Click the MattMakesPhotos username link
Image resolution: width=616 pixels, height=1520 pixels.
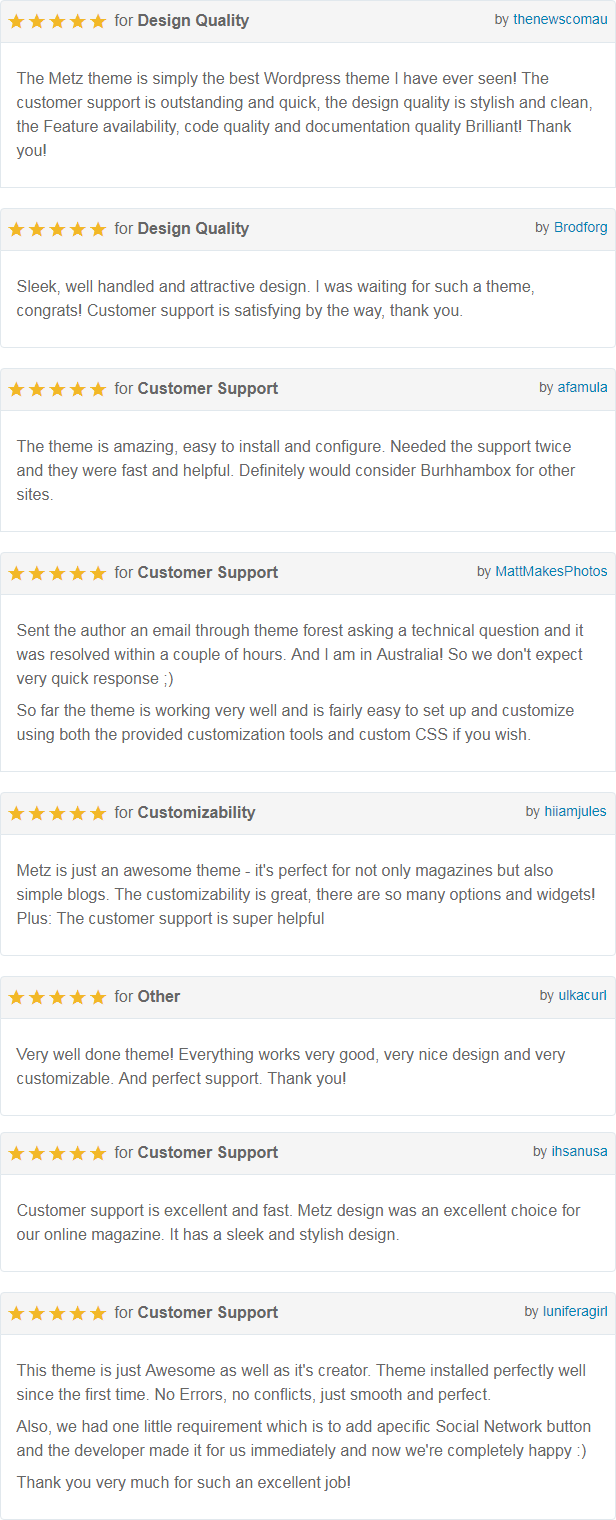coord(551,572)
